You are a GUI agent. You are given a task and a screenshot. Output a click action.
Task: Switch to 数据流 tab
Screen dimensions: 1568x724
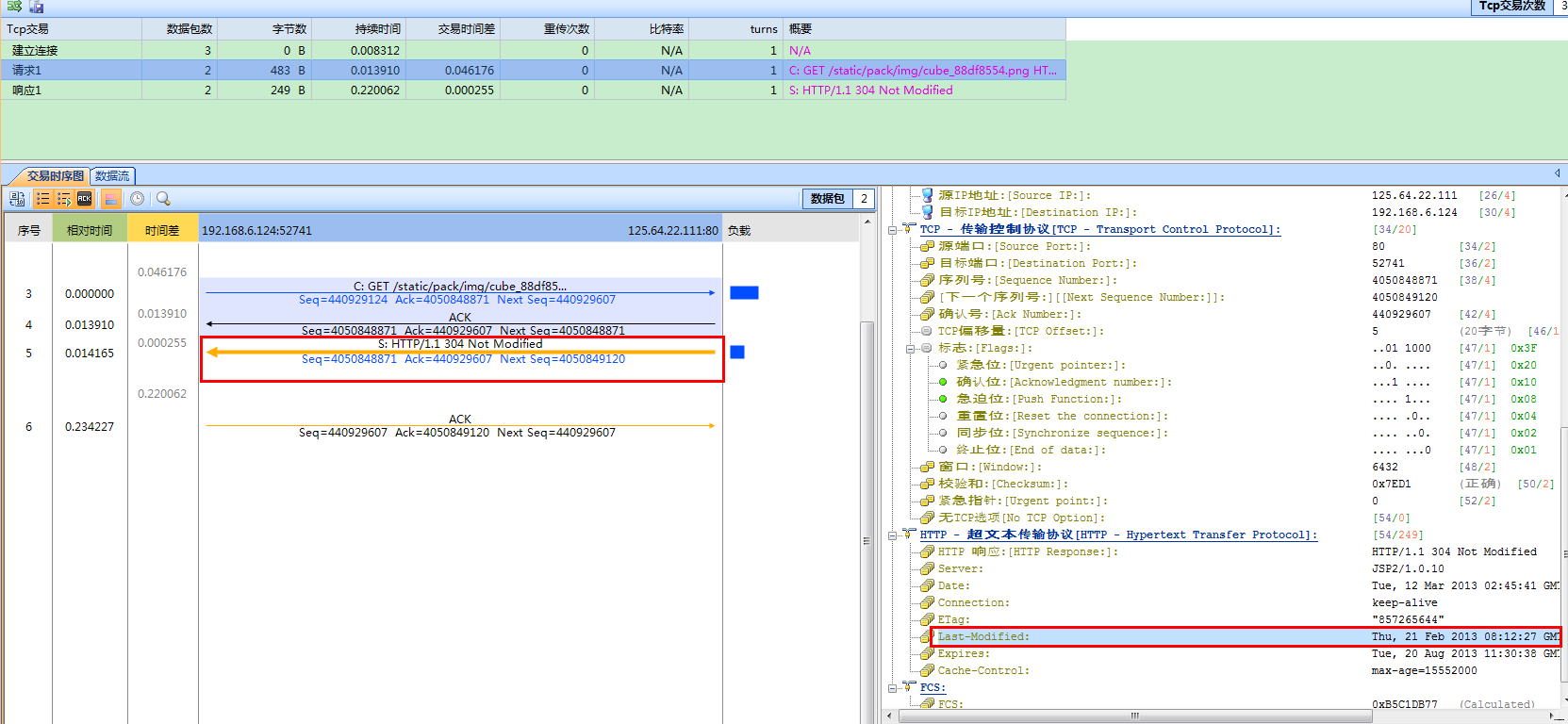(112, 175)
